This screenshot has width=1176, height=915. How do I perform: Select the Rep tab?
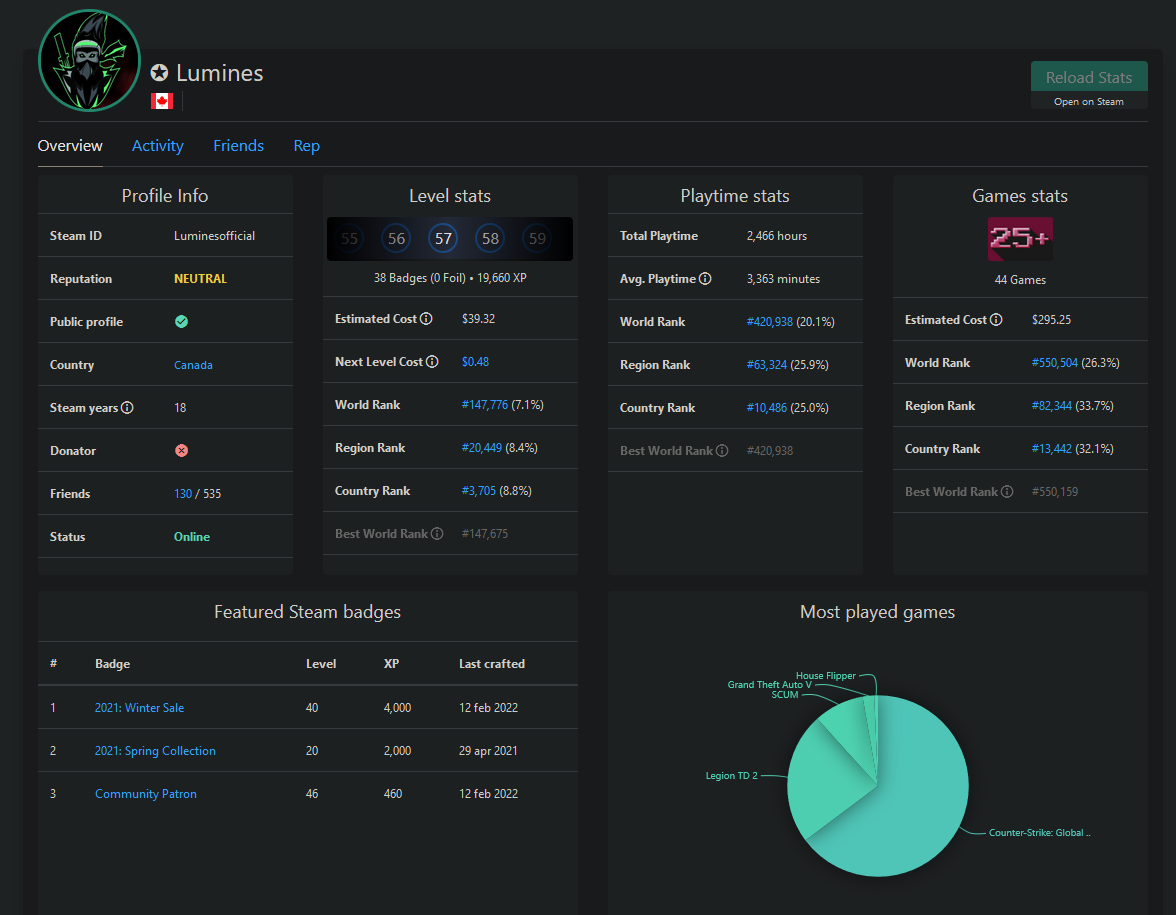pyautogui.click(x=306, y=146)
